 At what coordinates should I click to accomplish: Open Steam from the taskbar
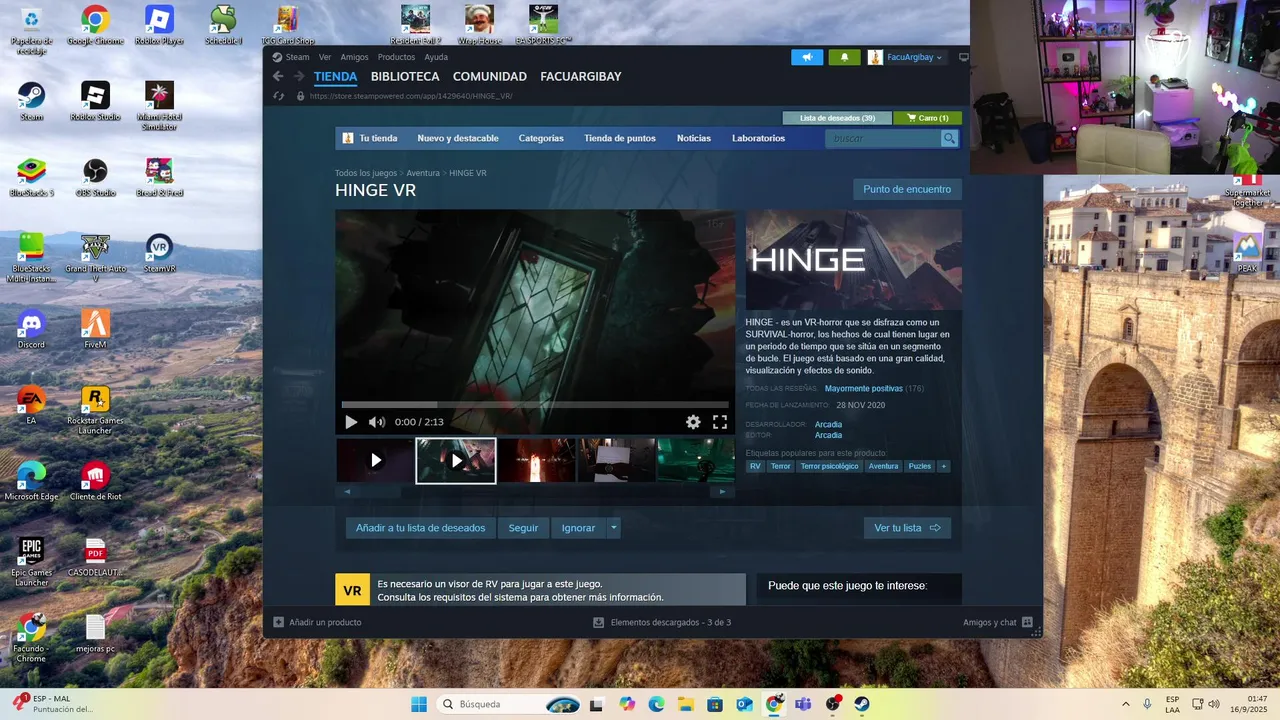[x=862, y=704]
